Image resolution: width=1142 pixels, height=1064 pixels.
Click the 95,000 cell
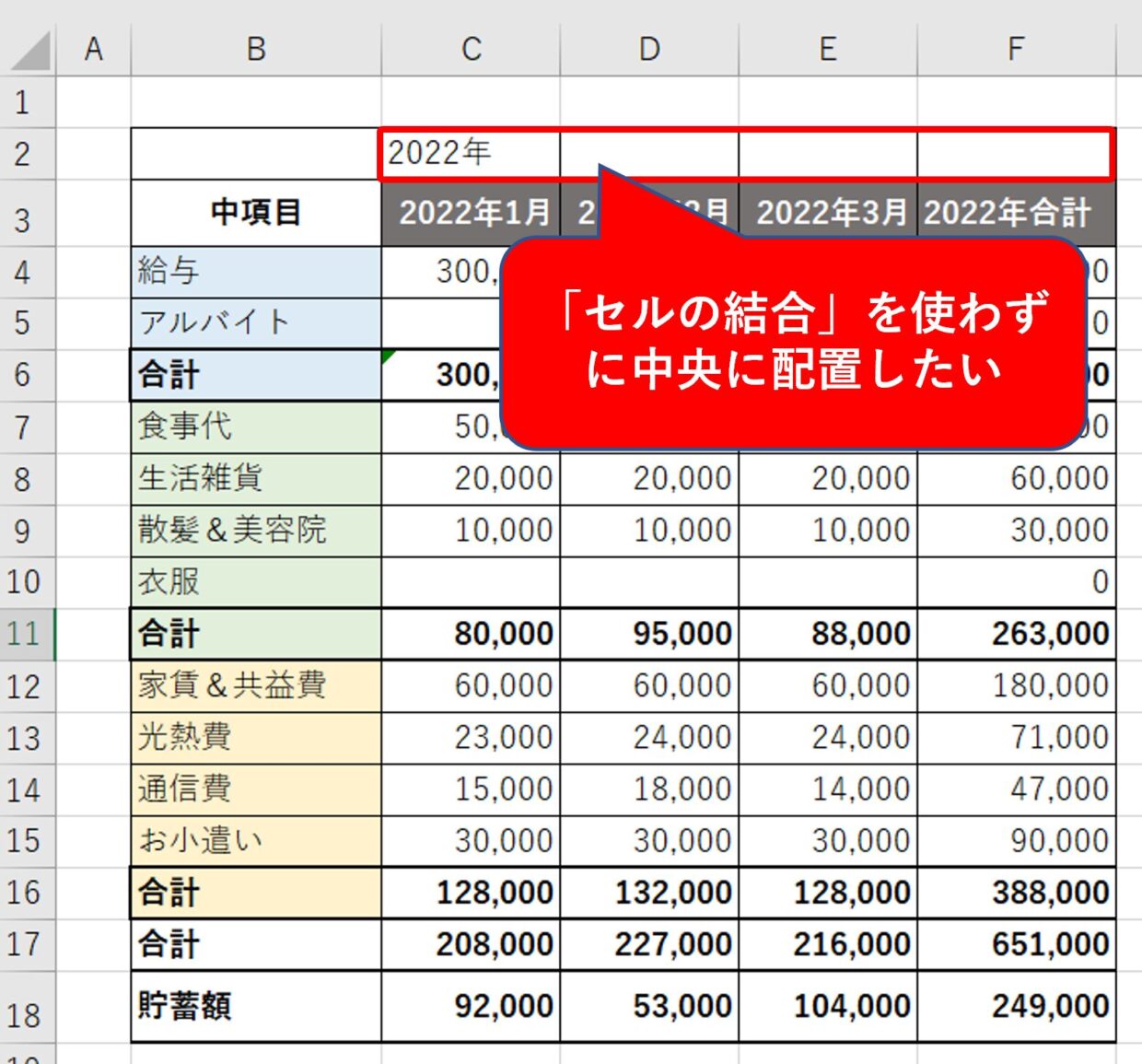[649, 634]
